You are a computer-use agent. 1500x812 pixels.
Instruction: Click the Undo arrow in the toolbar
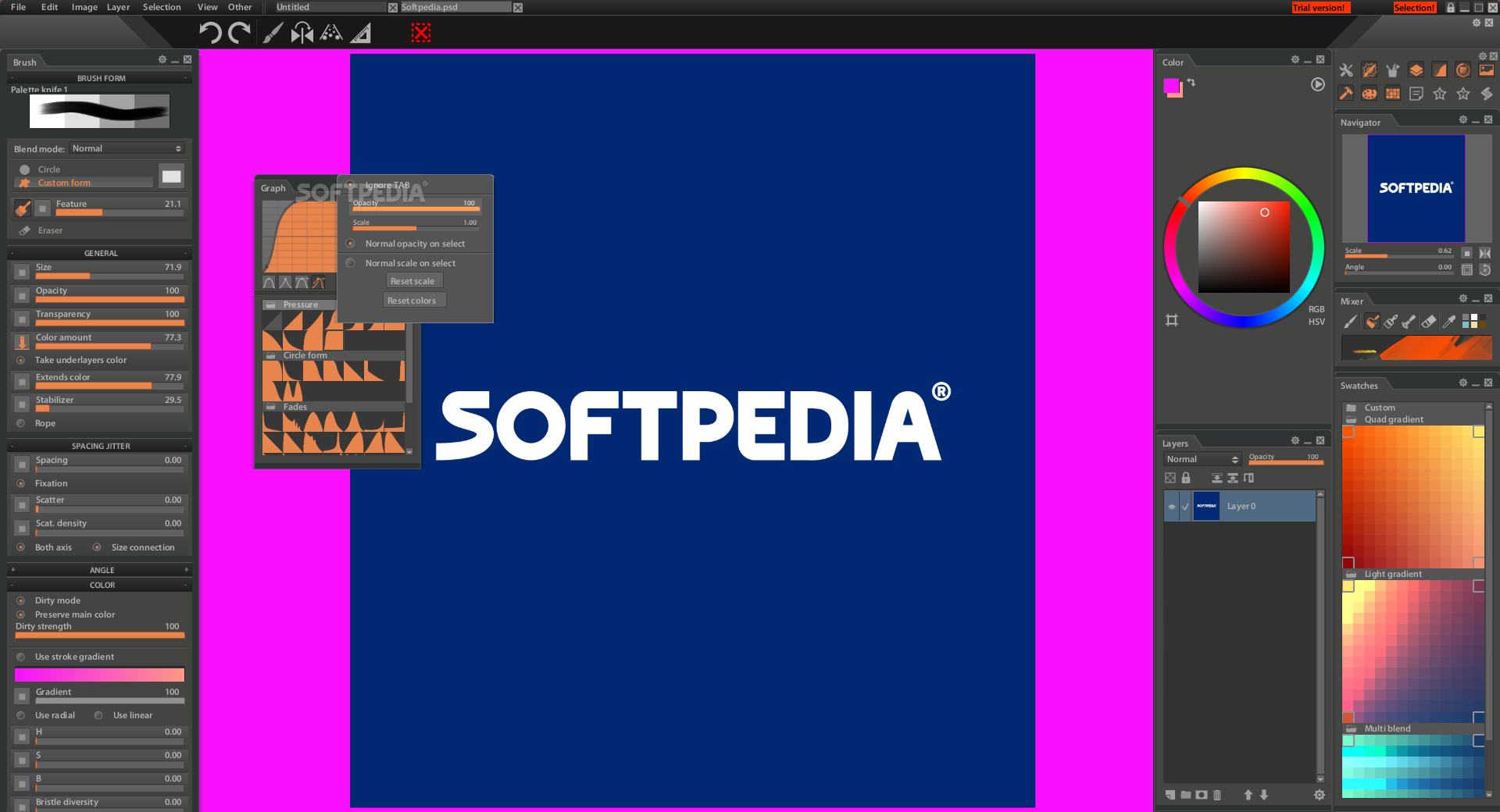point(210,33)
